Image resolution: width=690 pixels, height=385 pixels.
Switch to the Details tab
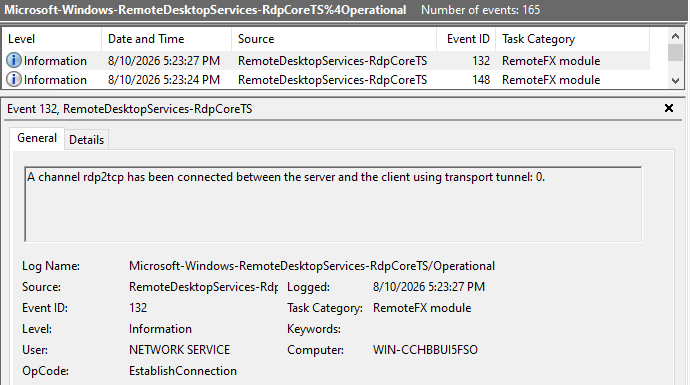(x=87, y=139)
